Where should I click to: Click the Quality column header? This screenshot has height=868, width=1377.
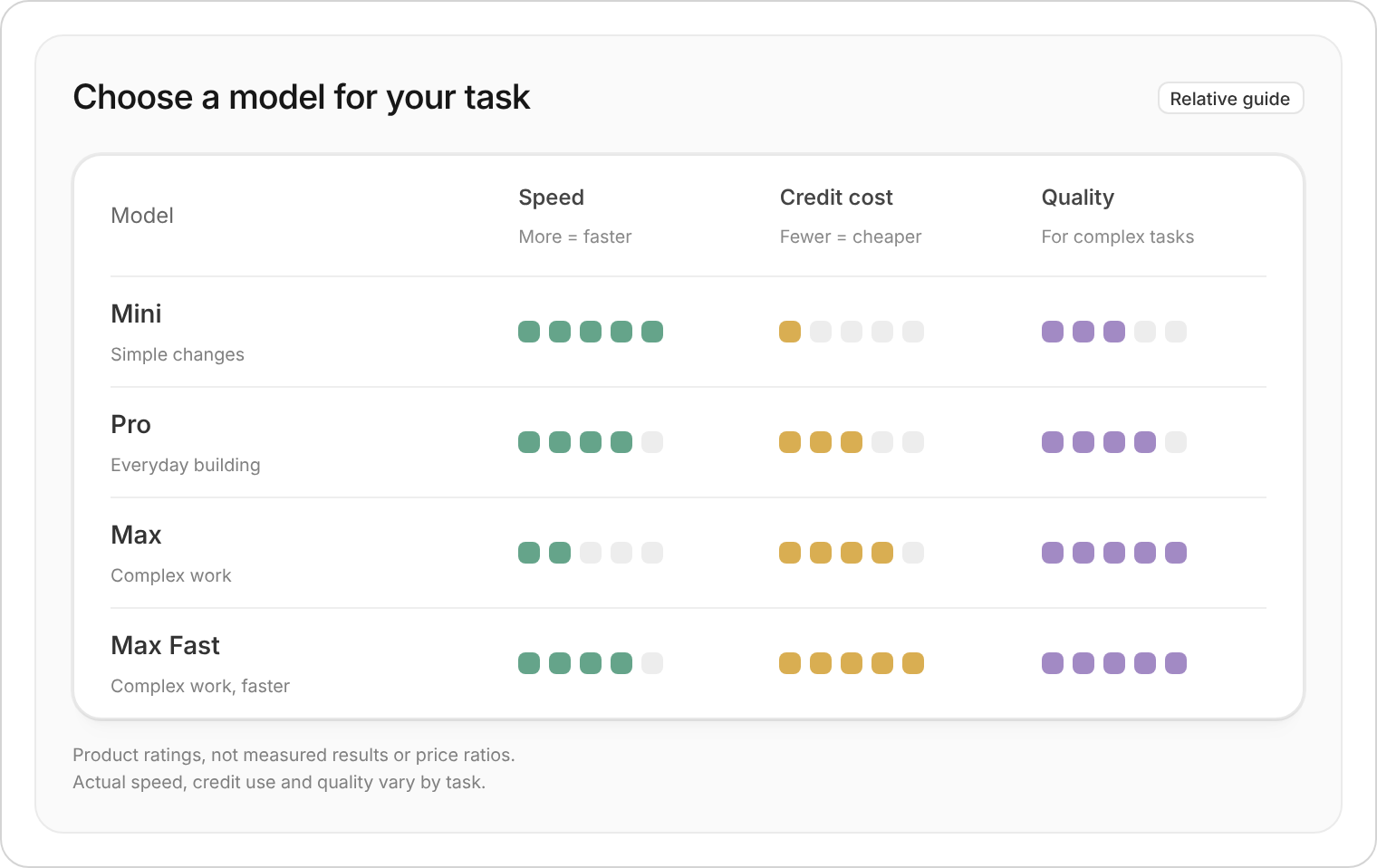point(1077,198)
